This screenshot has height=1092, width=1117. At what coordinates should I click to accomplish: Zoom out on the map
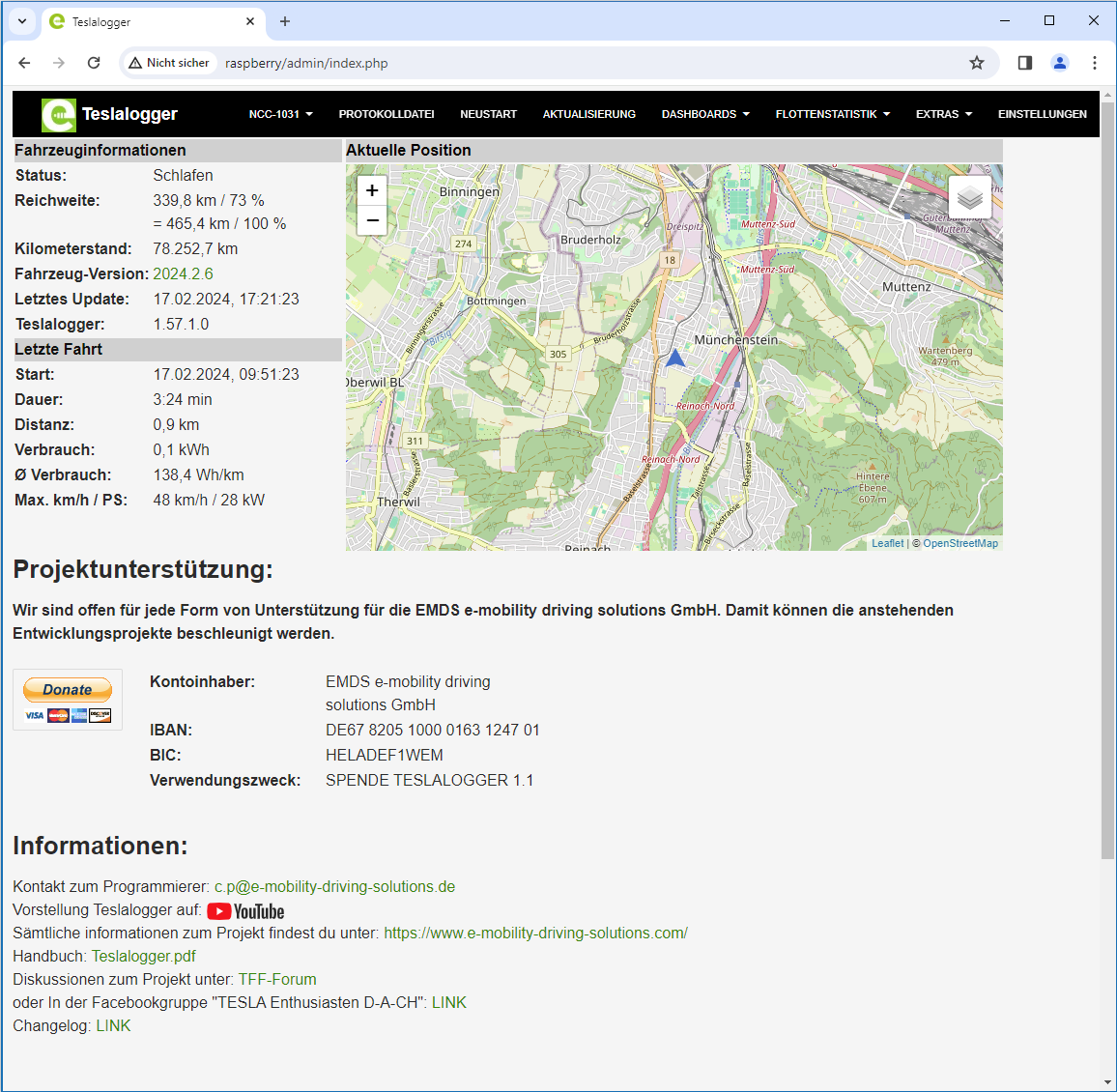372,220
